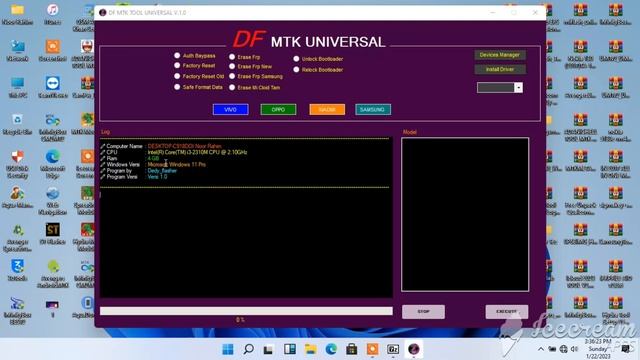Open the notification icon in tray corner
This screenshot has height=360, width=640.
625,349
